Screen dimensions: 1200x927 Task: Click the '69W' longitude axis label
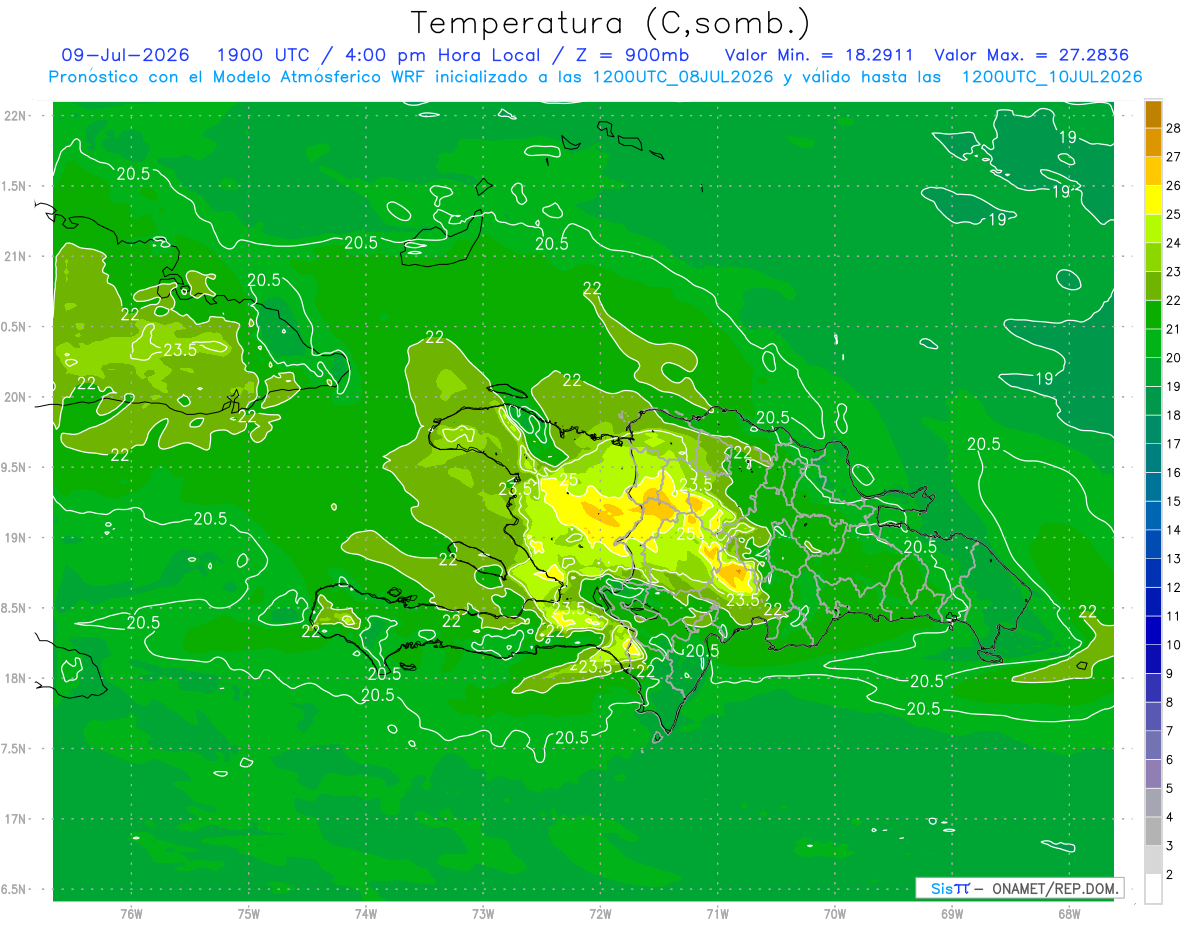click(952, 913)
